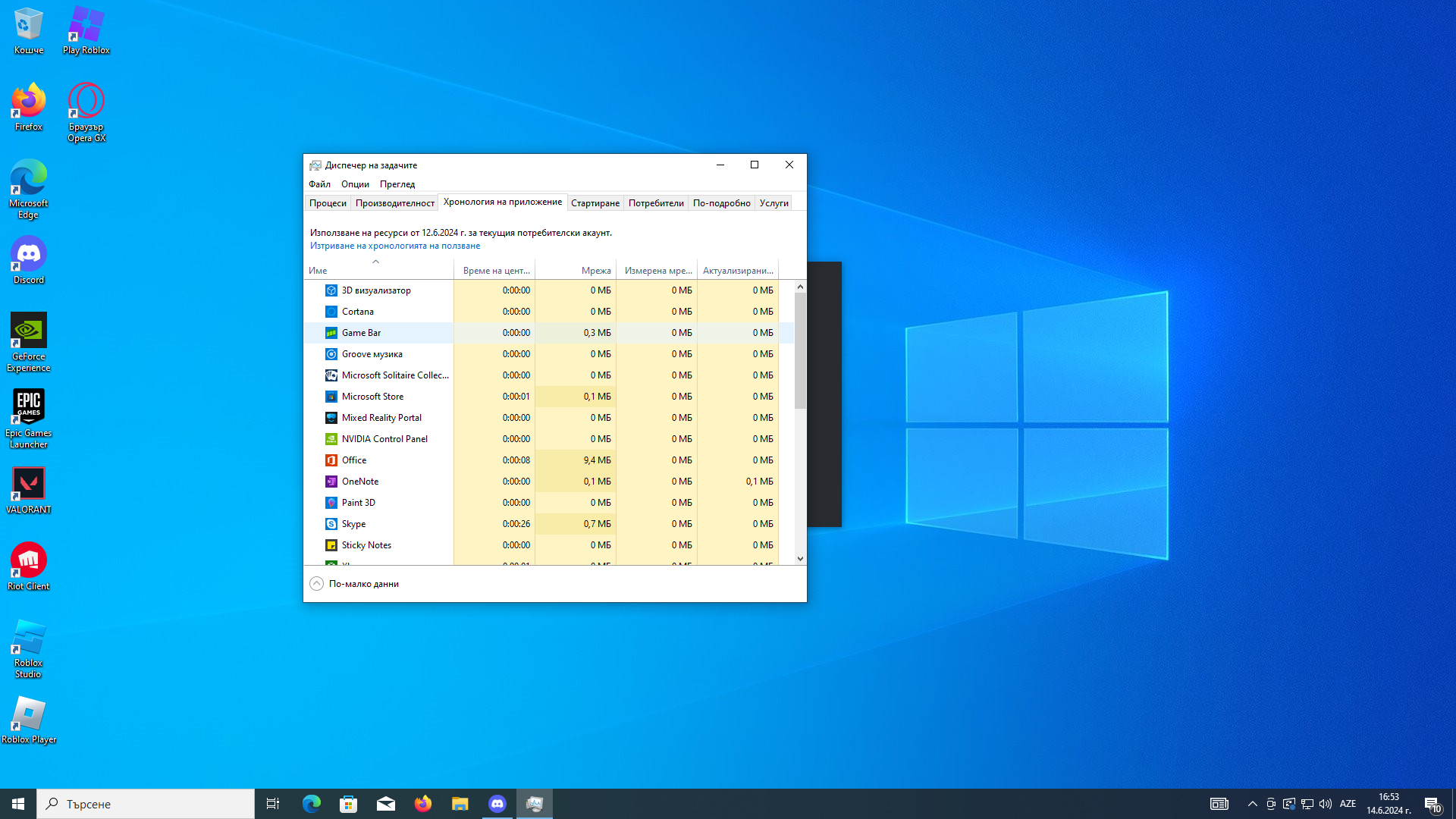Open the Опции menu
Viewport: 1456px width, 819px height.
(355, 184)
